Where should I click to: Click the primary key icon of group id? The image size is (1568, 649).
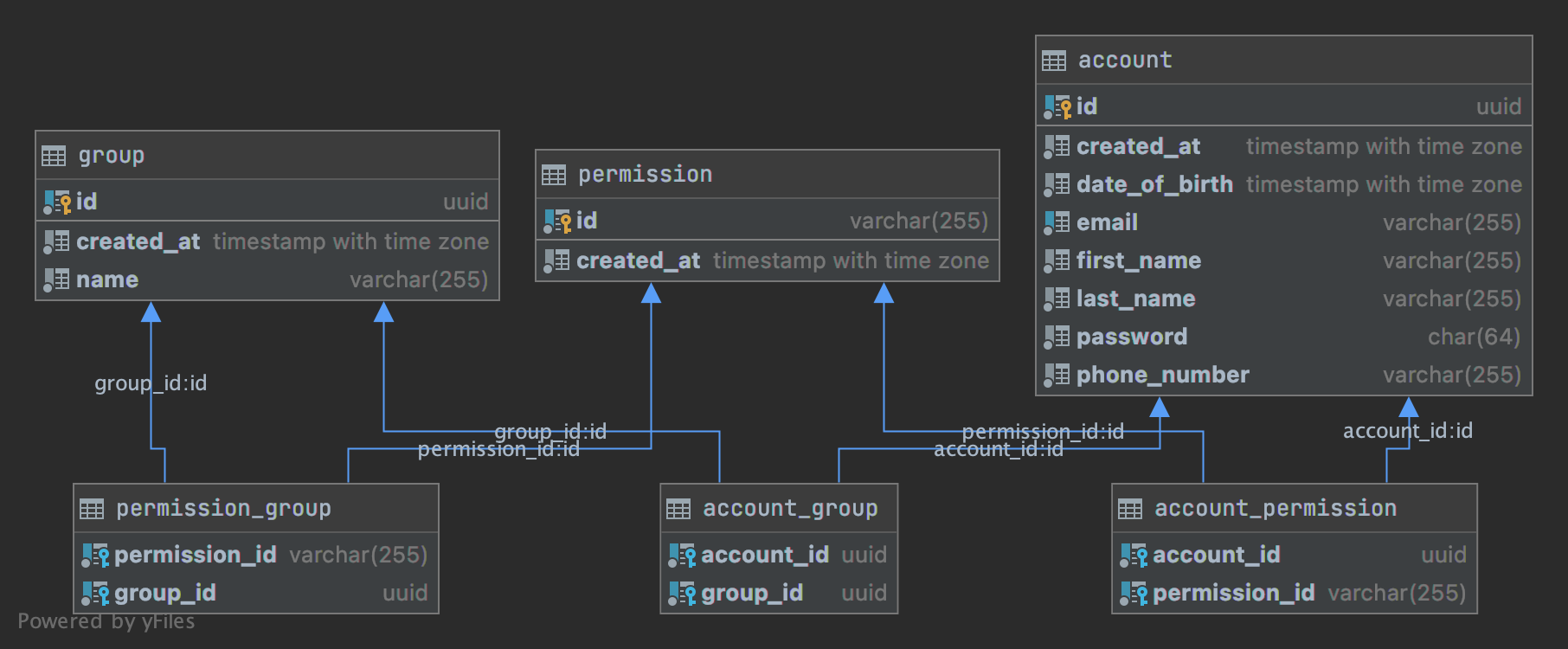click(57, 202)
